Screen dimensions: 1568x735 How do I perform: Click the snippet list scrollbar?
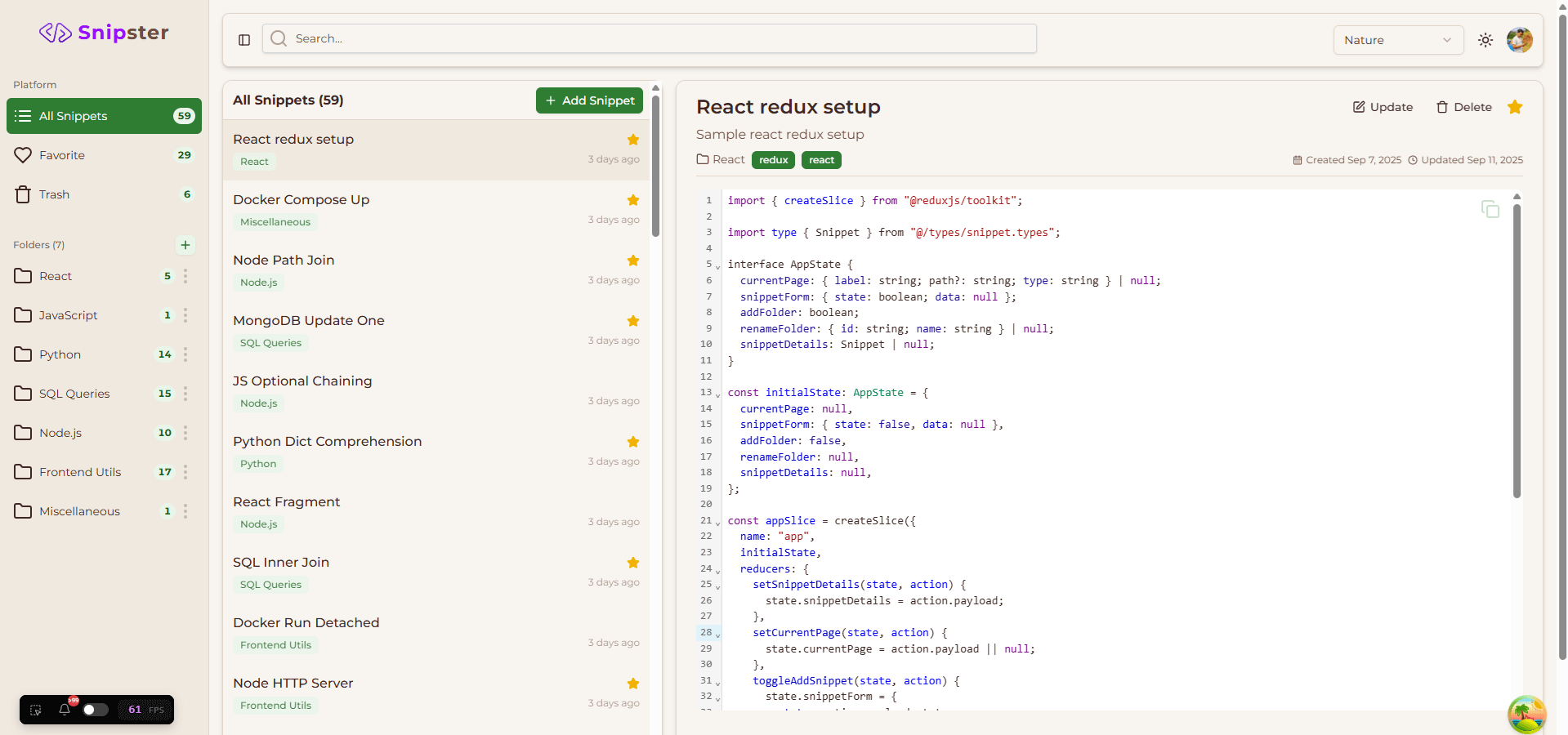(x=655, y=165)
